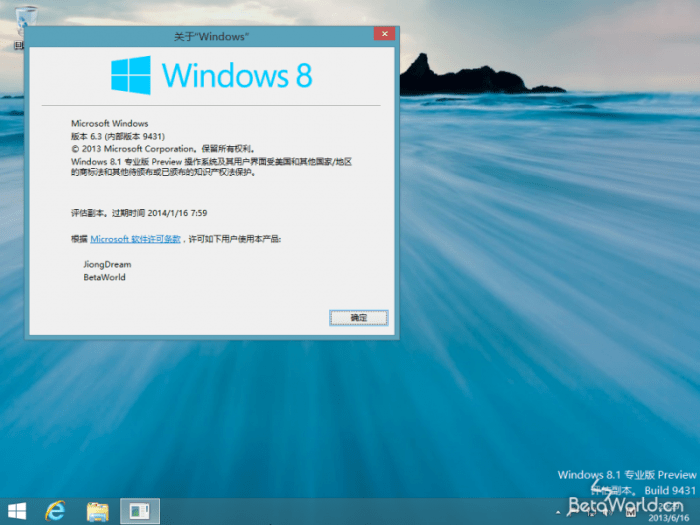The image size is (700, 525).
Task: Click the taskbar date 2013/6/16
Action: (x=668, y=518)
